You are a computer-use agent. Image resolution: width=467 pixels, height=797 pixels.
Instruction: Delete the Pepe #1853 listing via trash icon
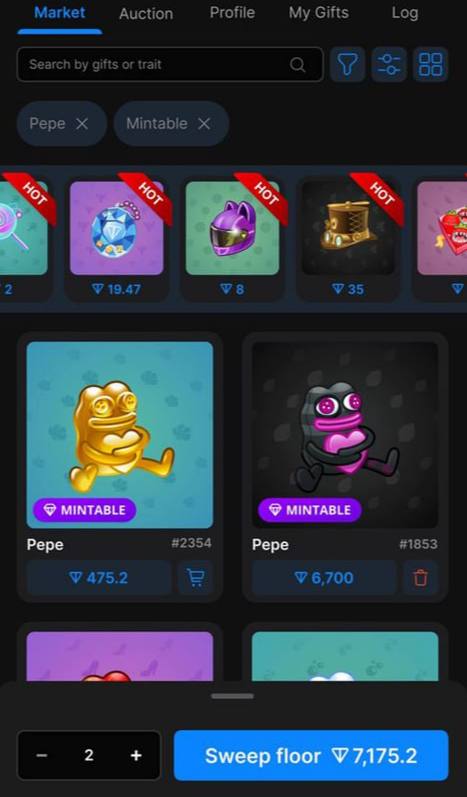pyautogui.click(x=420, y=578)
